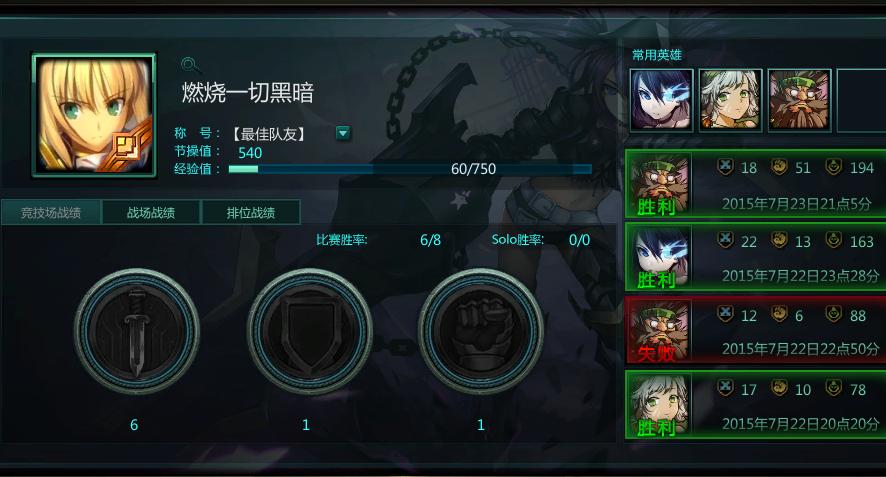
Task: Open the match record dated 7月22日20点20分
Action: (x=755, y=405)
